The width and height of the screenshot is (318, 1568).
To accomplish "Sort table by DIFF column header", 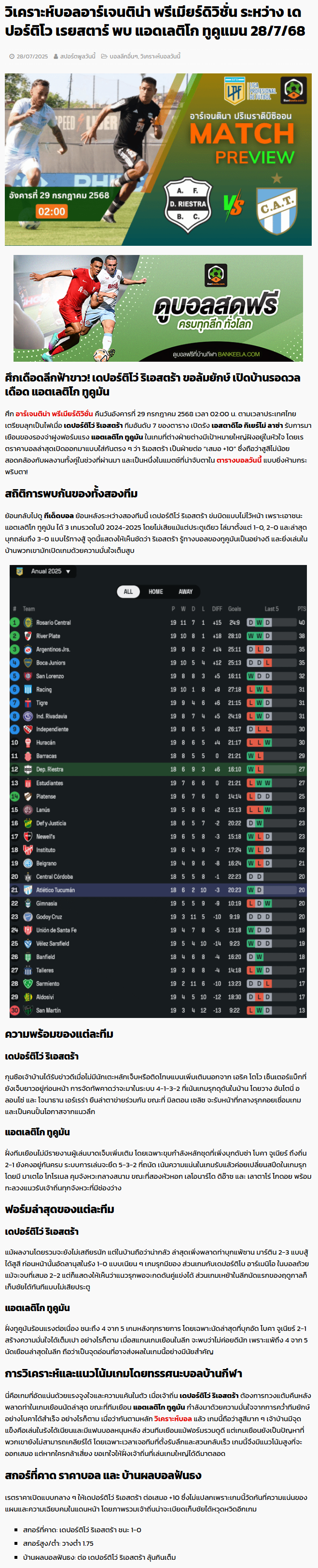I will pyautogui.click(x=217, y=608).
